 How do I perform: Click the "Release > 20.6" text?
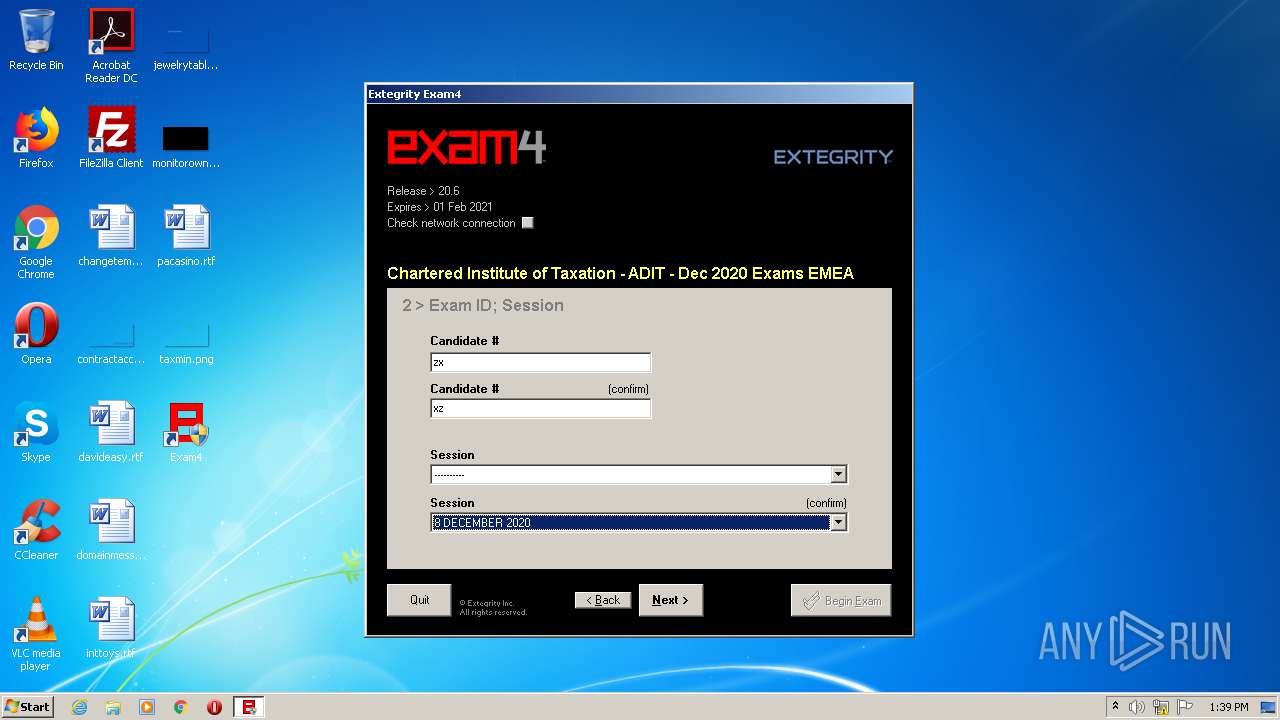pos(423,191)
